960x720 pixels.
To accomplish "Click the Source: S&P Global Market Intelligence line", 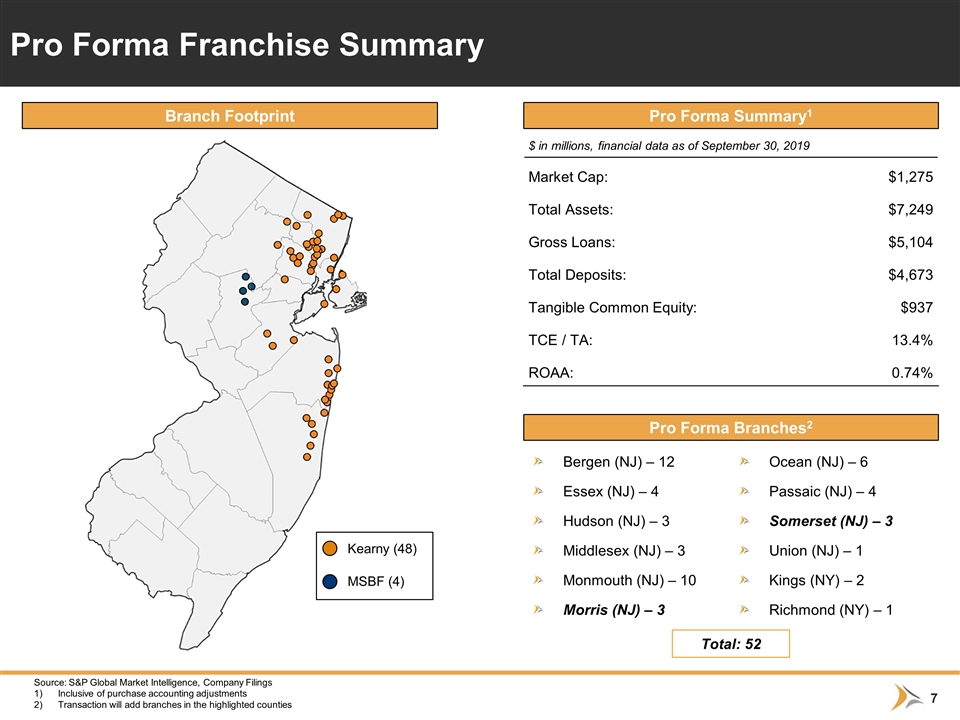I will click(153, 682).
